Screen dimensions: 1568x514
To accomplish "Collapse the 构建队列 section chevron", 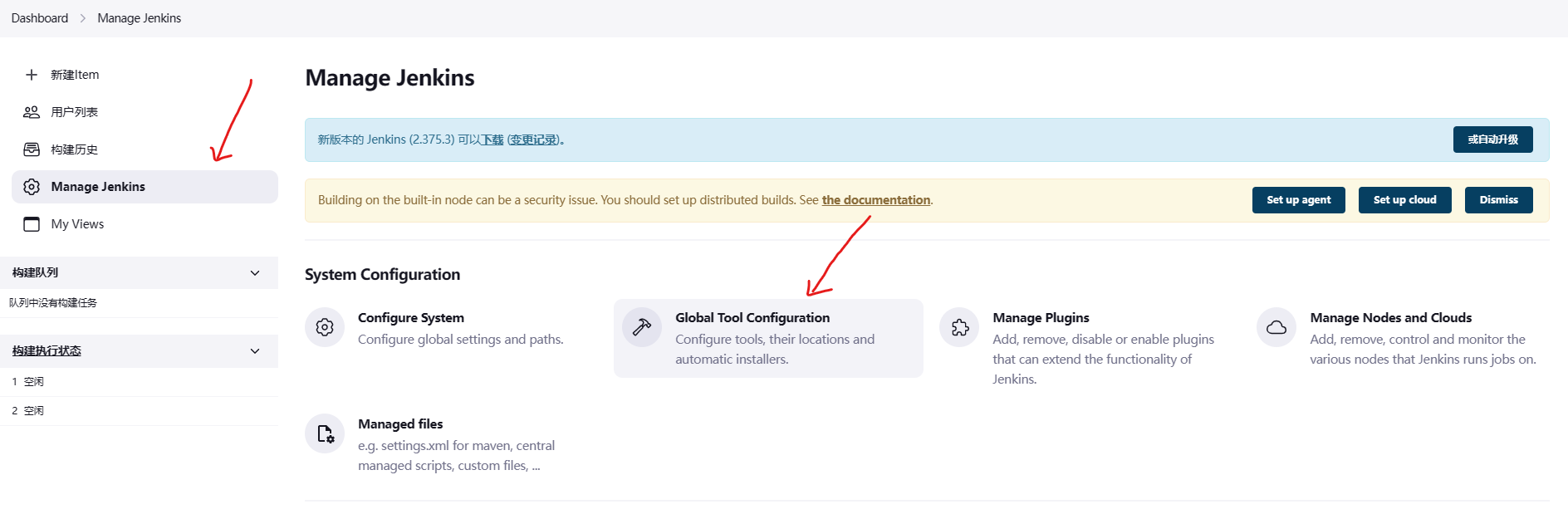I will [255, 272].
